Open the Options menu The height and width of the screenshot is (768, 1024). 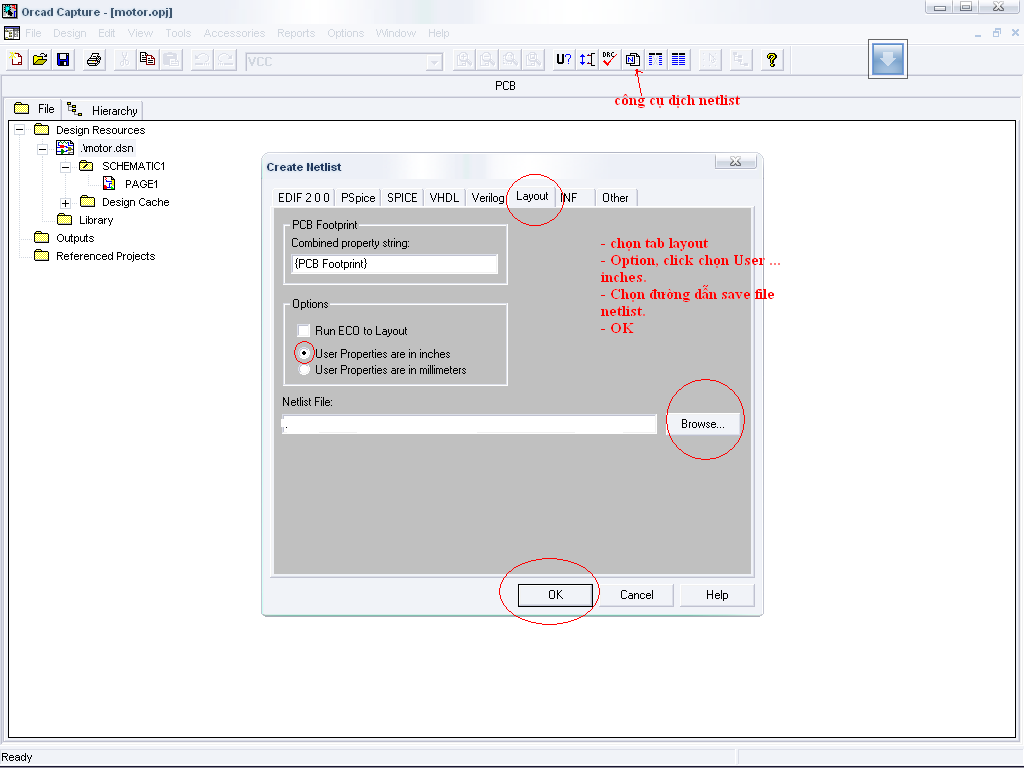pyautogui.click(x=345, y=33)
